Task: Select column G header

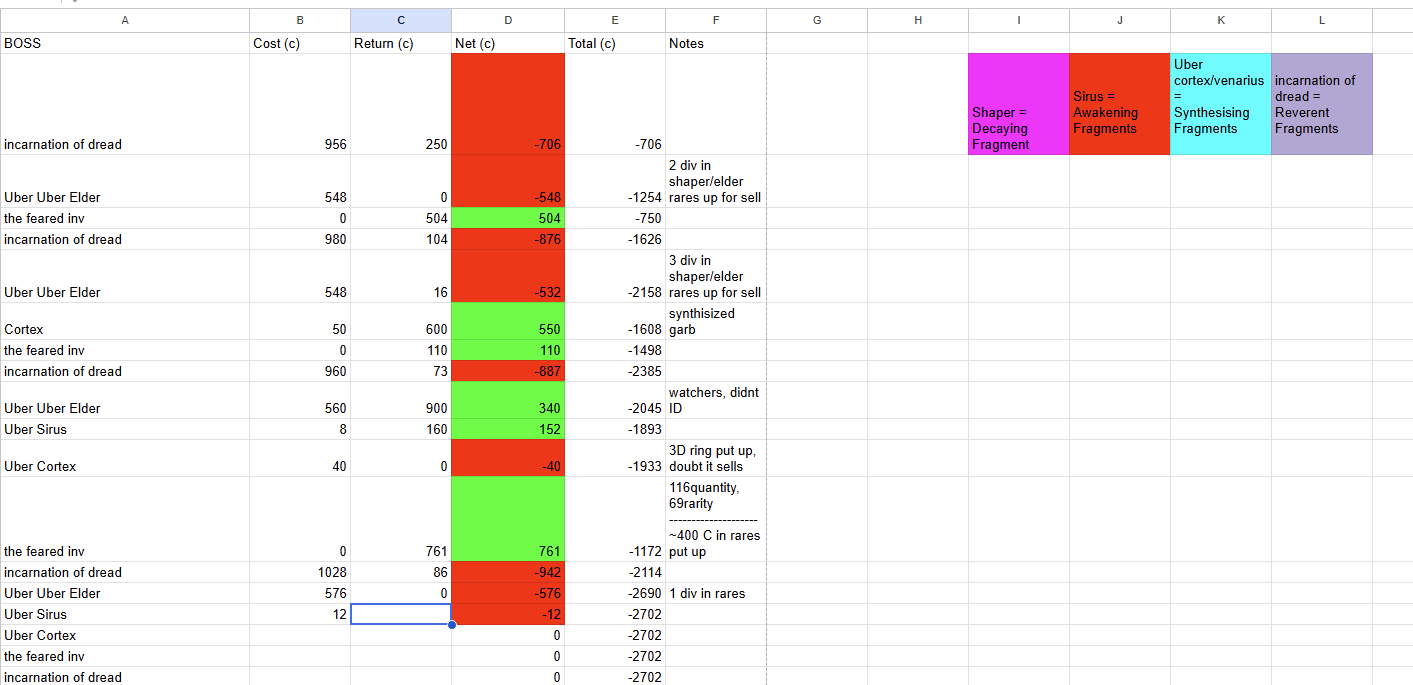Action: tap(817, 20)
